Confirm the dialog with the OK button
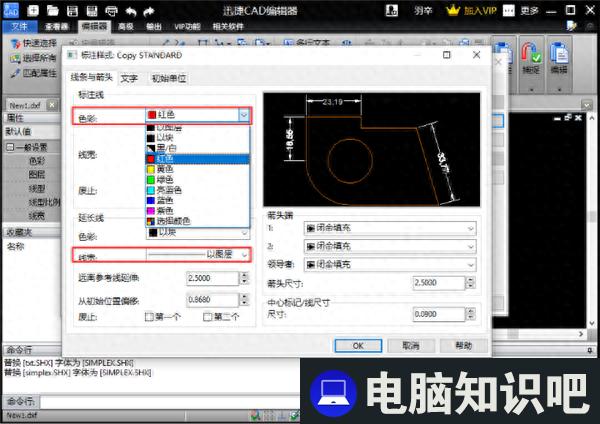 358,346
